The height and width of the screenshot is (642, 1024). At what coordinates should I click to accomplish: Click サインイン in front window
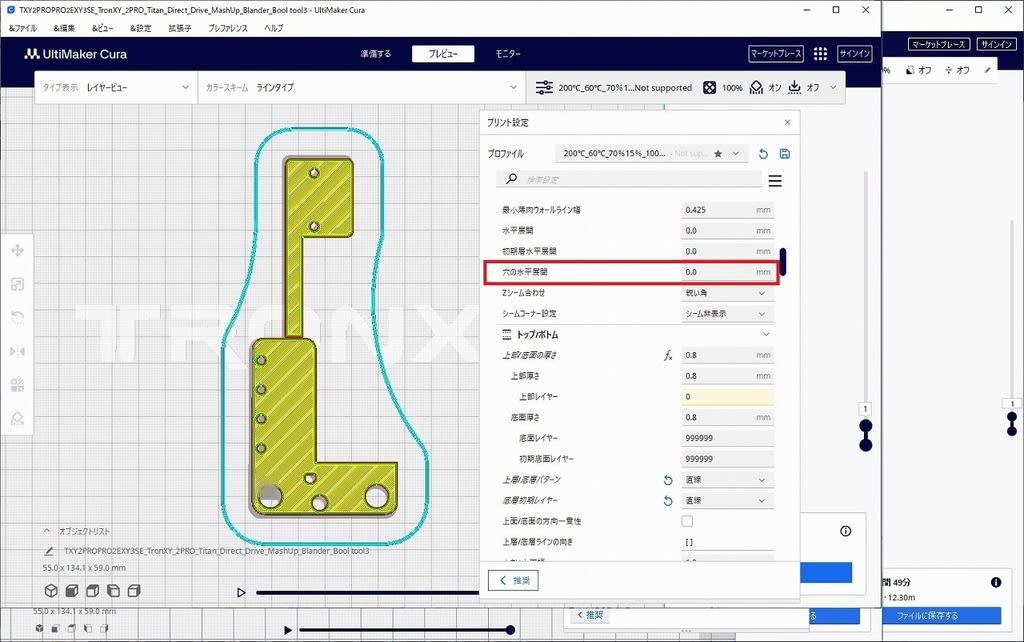(855, 54)
